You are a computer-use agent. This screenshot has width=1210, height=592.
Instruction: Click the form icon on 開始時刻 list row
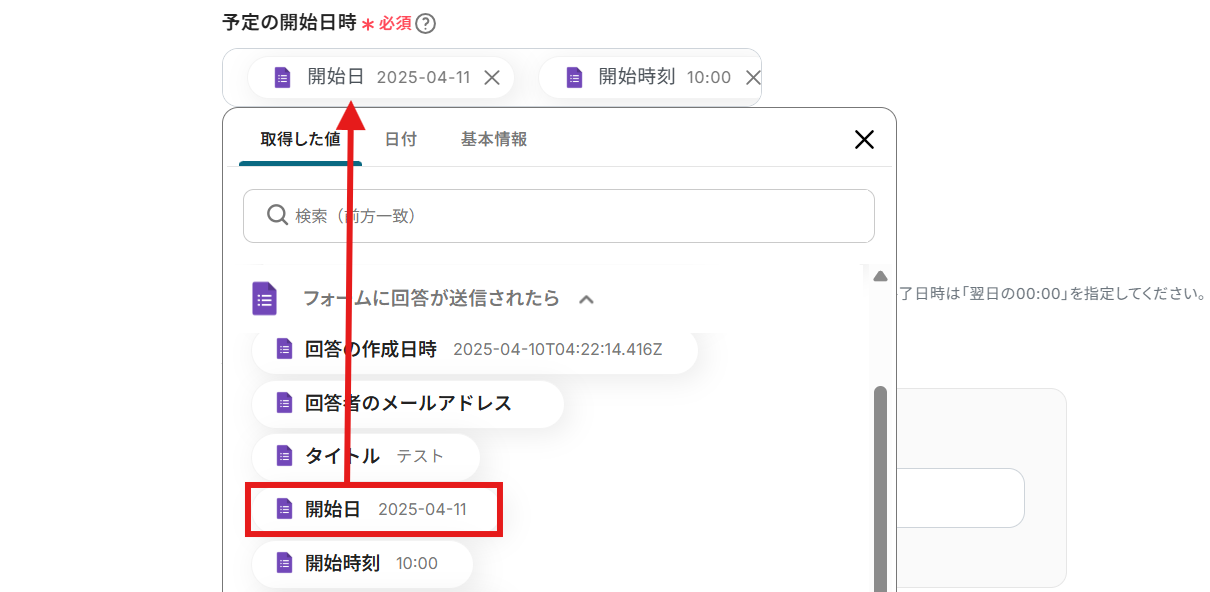tap(284, 563)
